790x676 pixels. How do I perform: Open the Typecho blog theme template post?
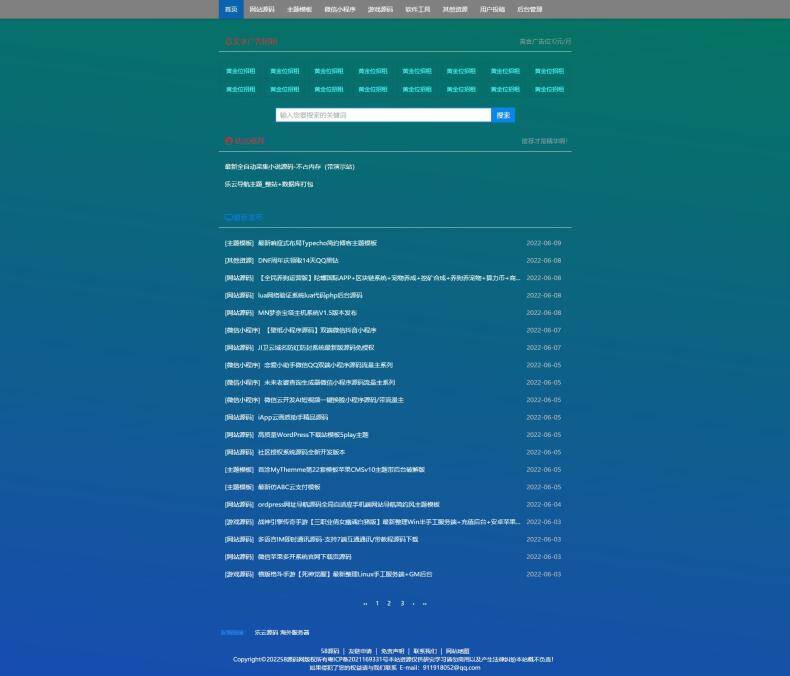point(317,243)
